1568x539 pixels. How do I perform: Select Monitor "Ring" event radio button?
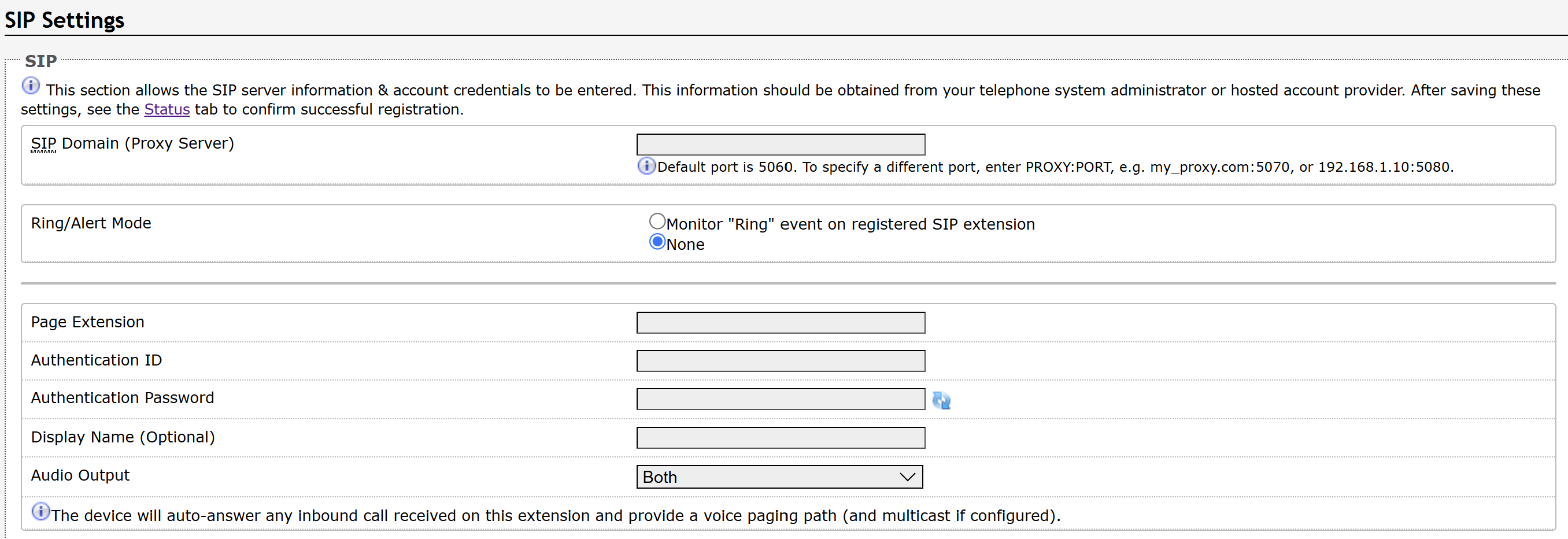click(x=657, y=221)
